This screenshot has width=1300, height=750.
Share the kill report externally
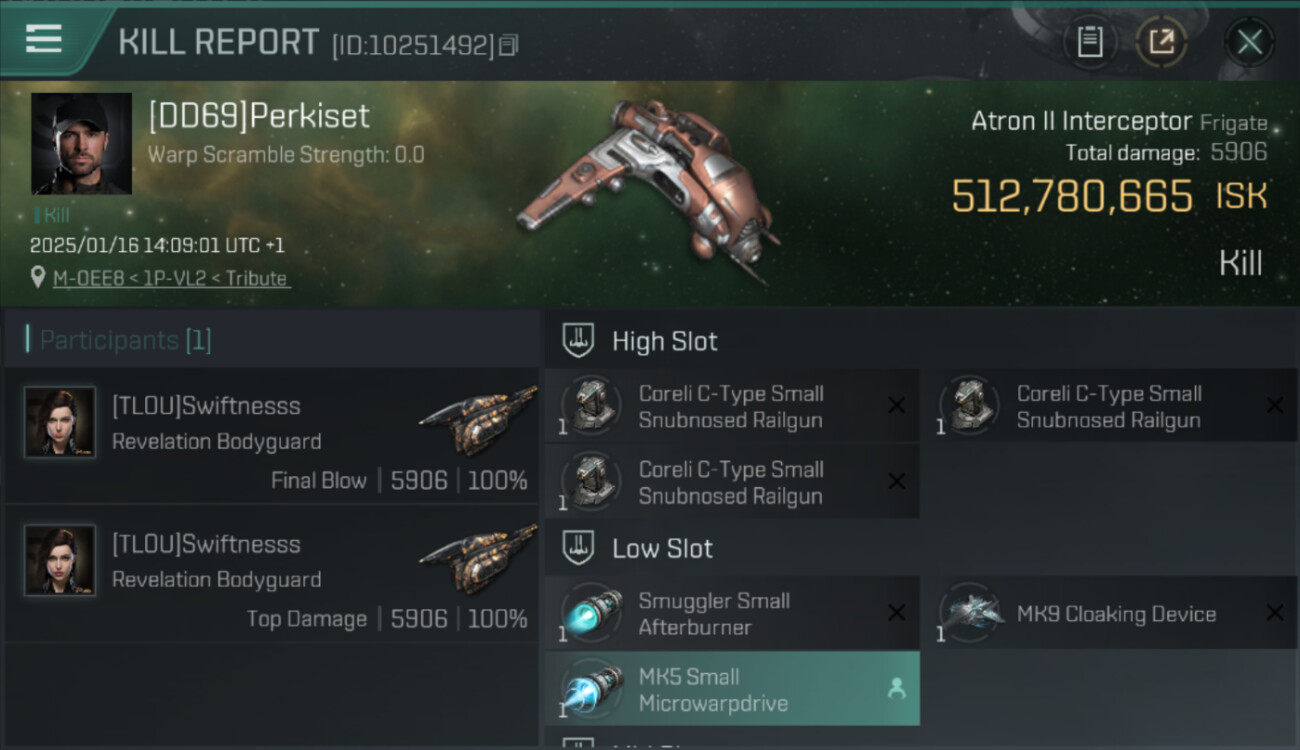[x=1161, y=42]
